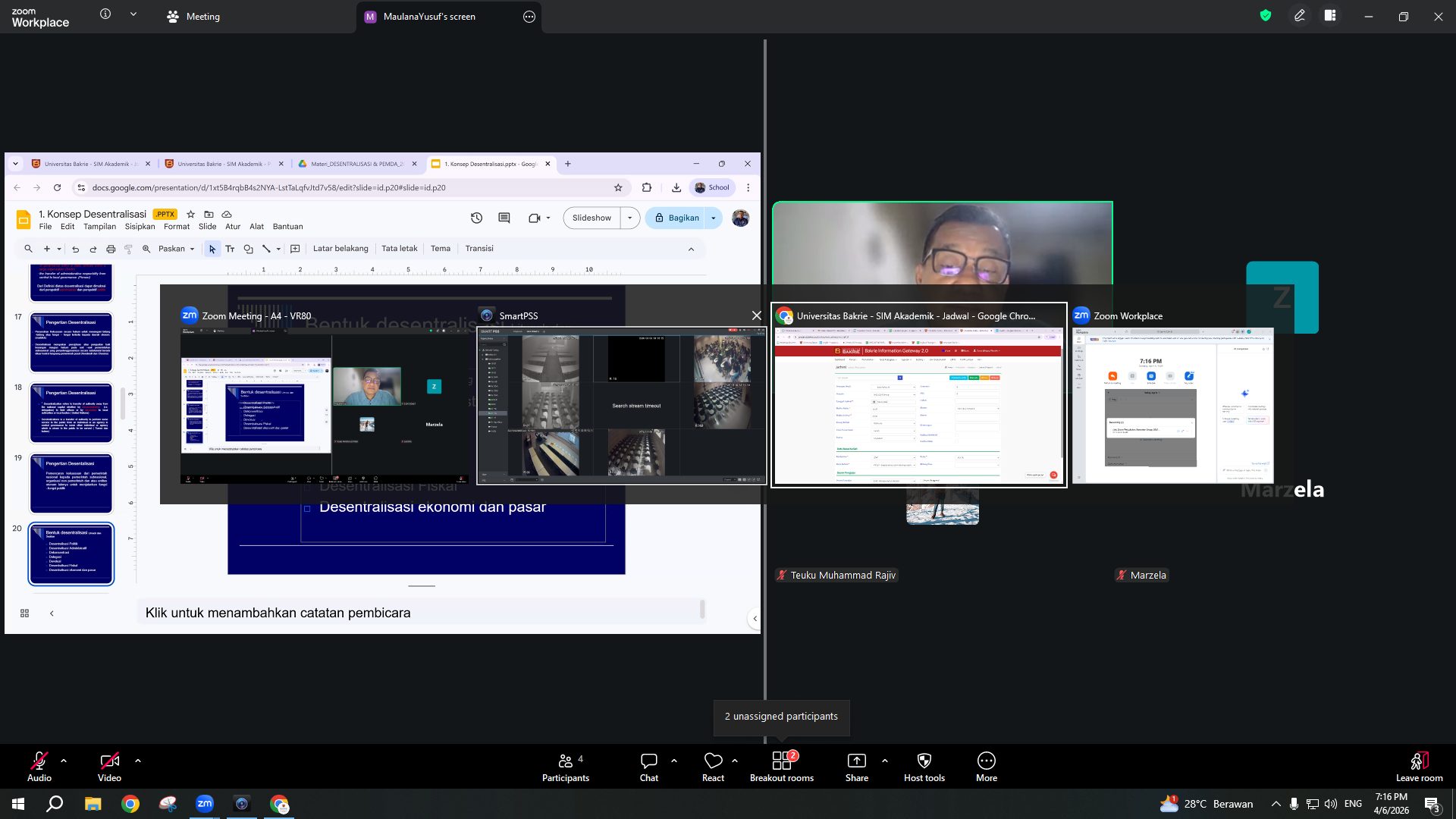Open the Windows Start menu

click(x=18, y=804)
